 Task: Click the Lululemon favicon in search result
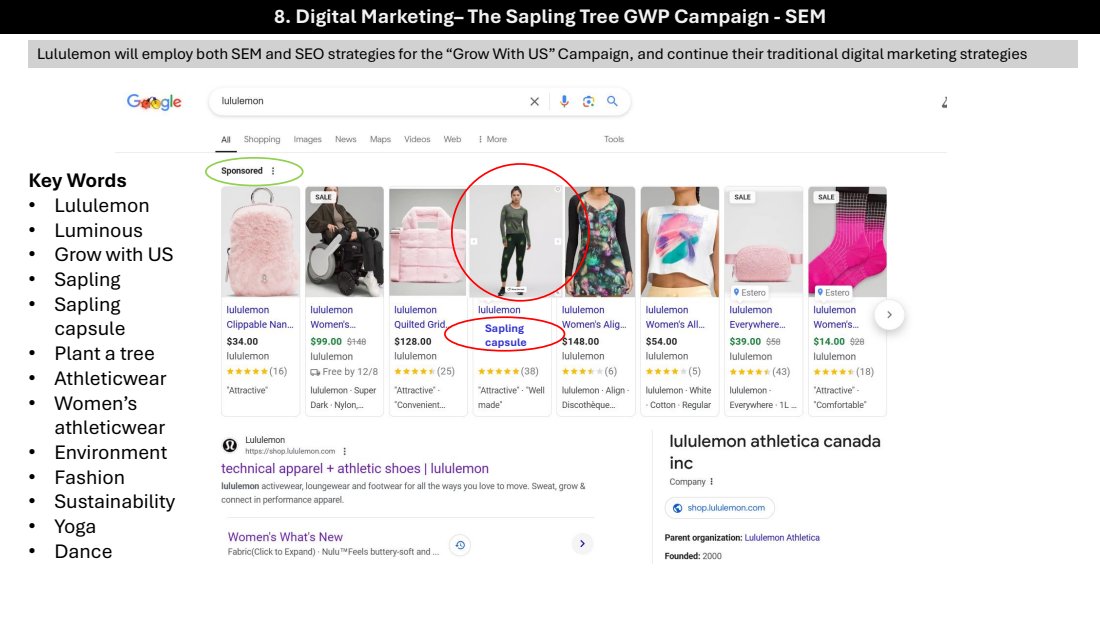coord(230,446)
